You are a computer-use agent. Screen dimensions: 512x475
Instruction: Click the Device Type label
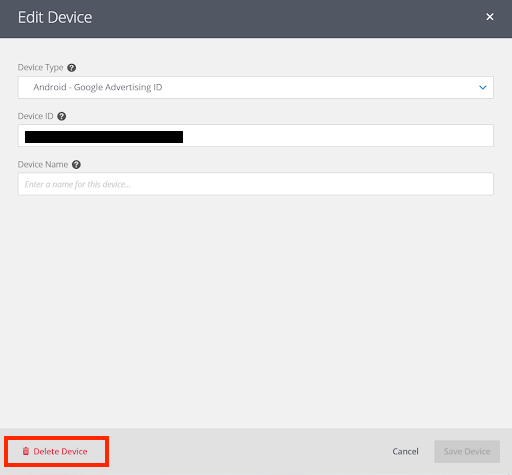40,68
